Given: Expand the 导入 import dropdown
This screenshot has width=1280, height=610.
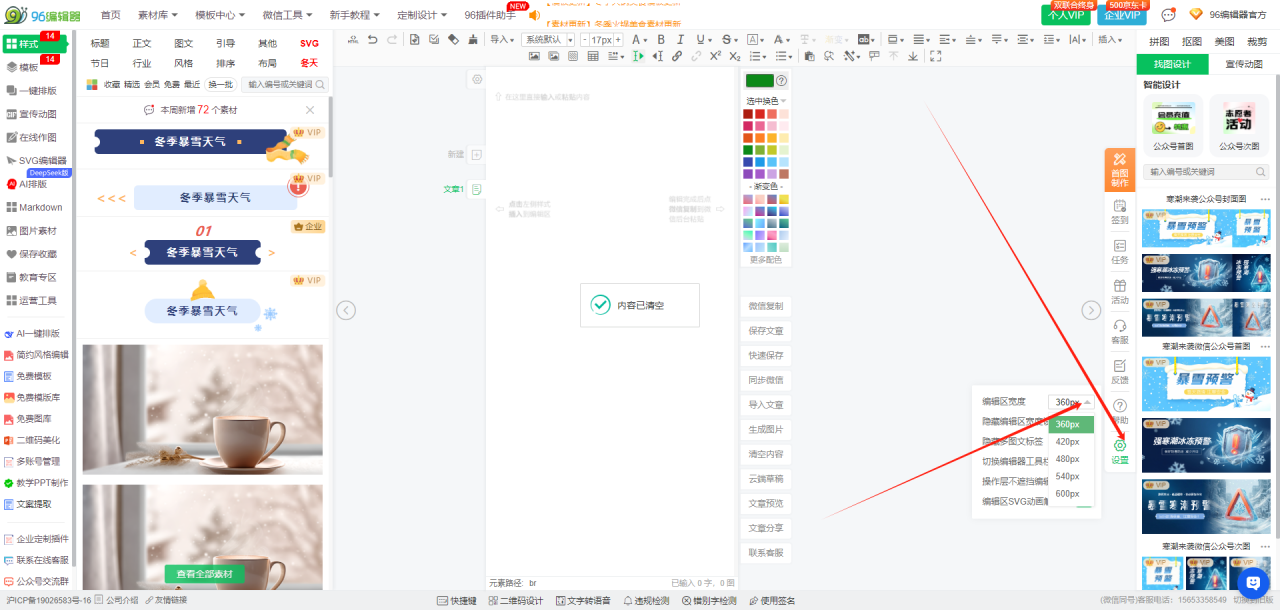Looking at the screenshot, I should pos(501,40).
